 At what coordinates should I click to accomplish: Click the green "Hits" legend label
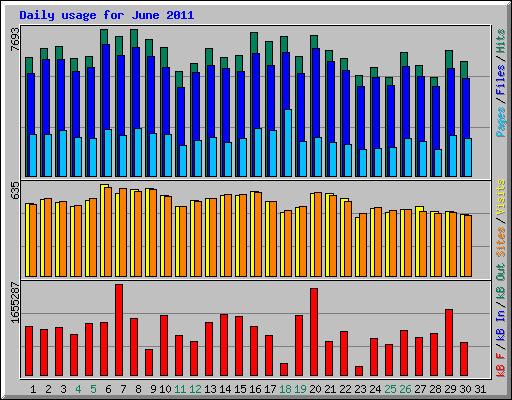[x=501, y=41]
